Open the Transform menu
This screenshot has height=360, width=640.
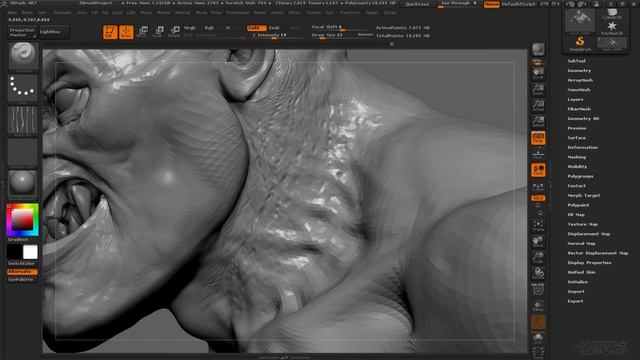pos(349,13)
